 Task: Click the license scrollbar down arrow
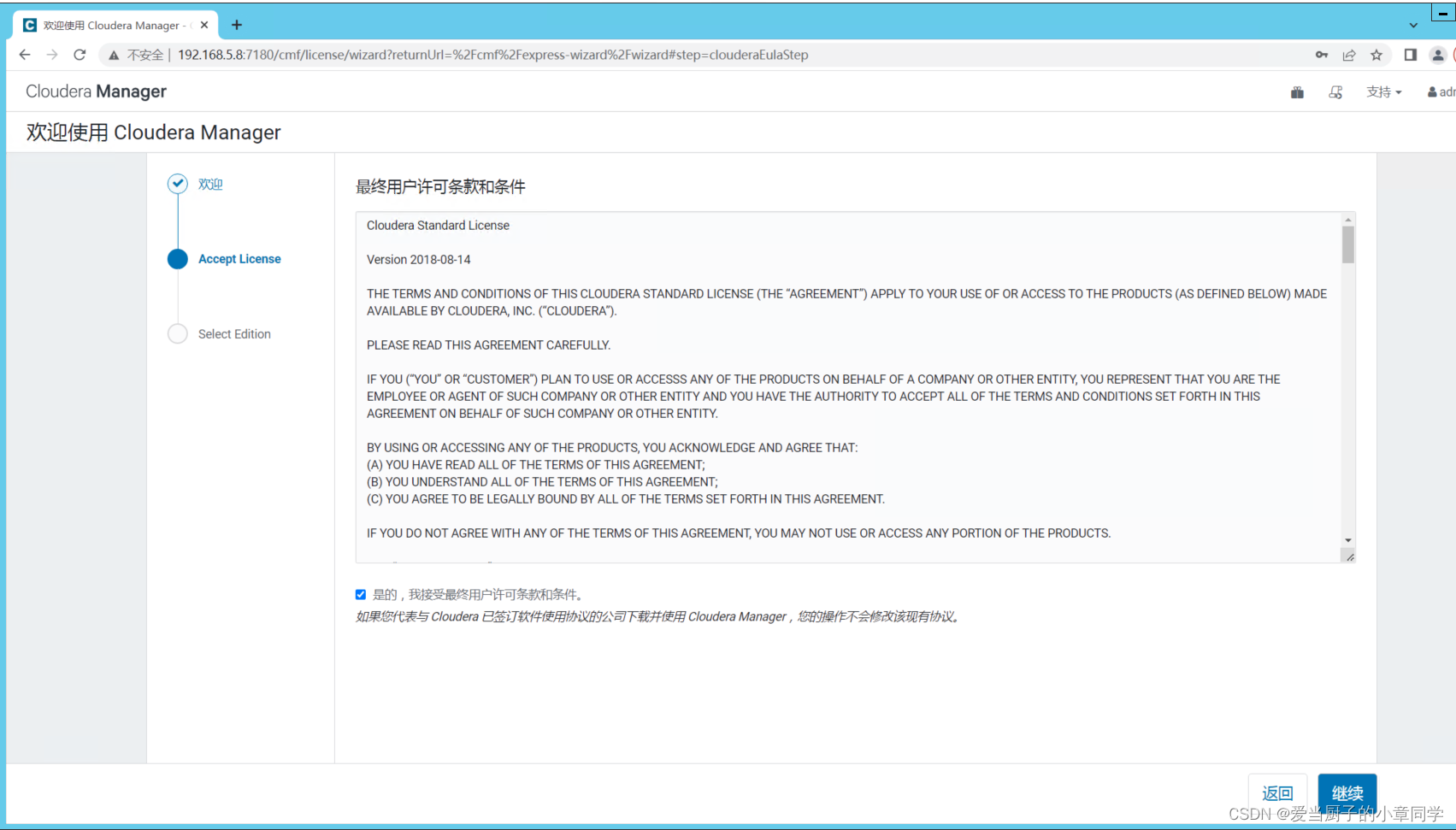[x=1348, y=540]
